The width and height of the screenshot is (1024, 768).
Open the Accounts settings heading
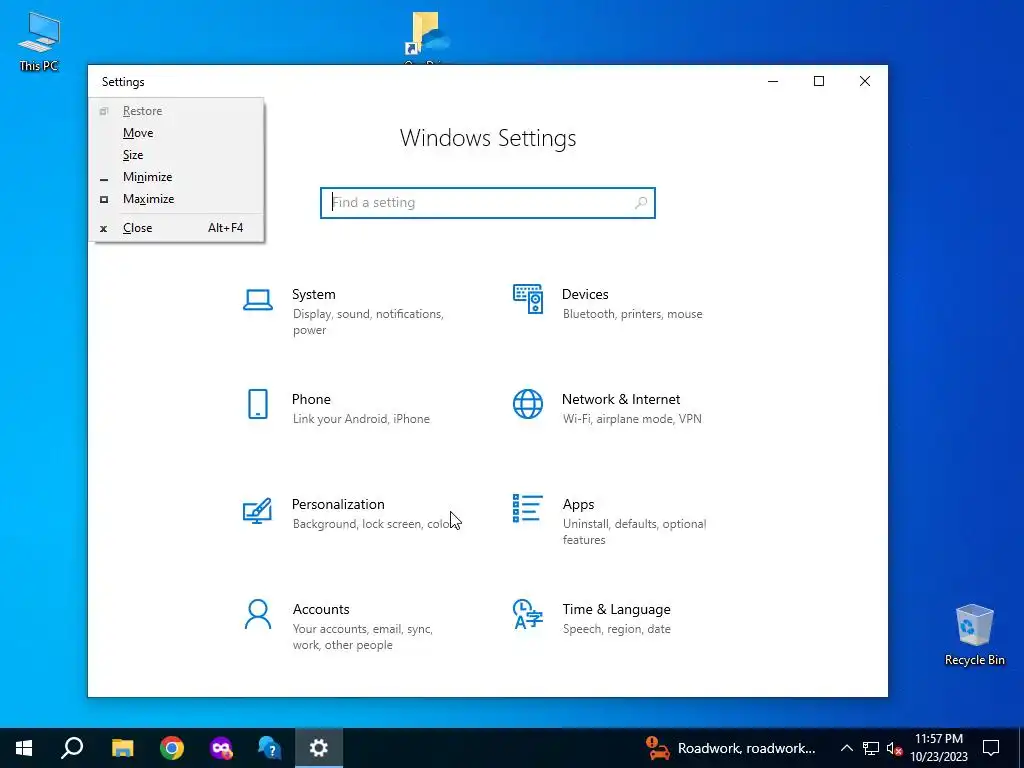coord(321,609)
